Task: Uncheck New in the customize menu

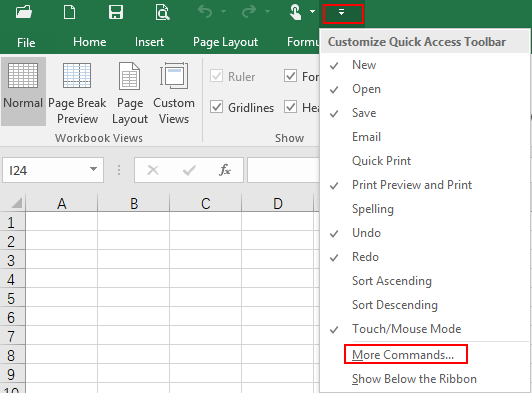Action: point(424,65)
